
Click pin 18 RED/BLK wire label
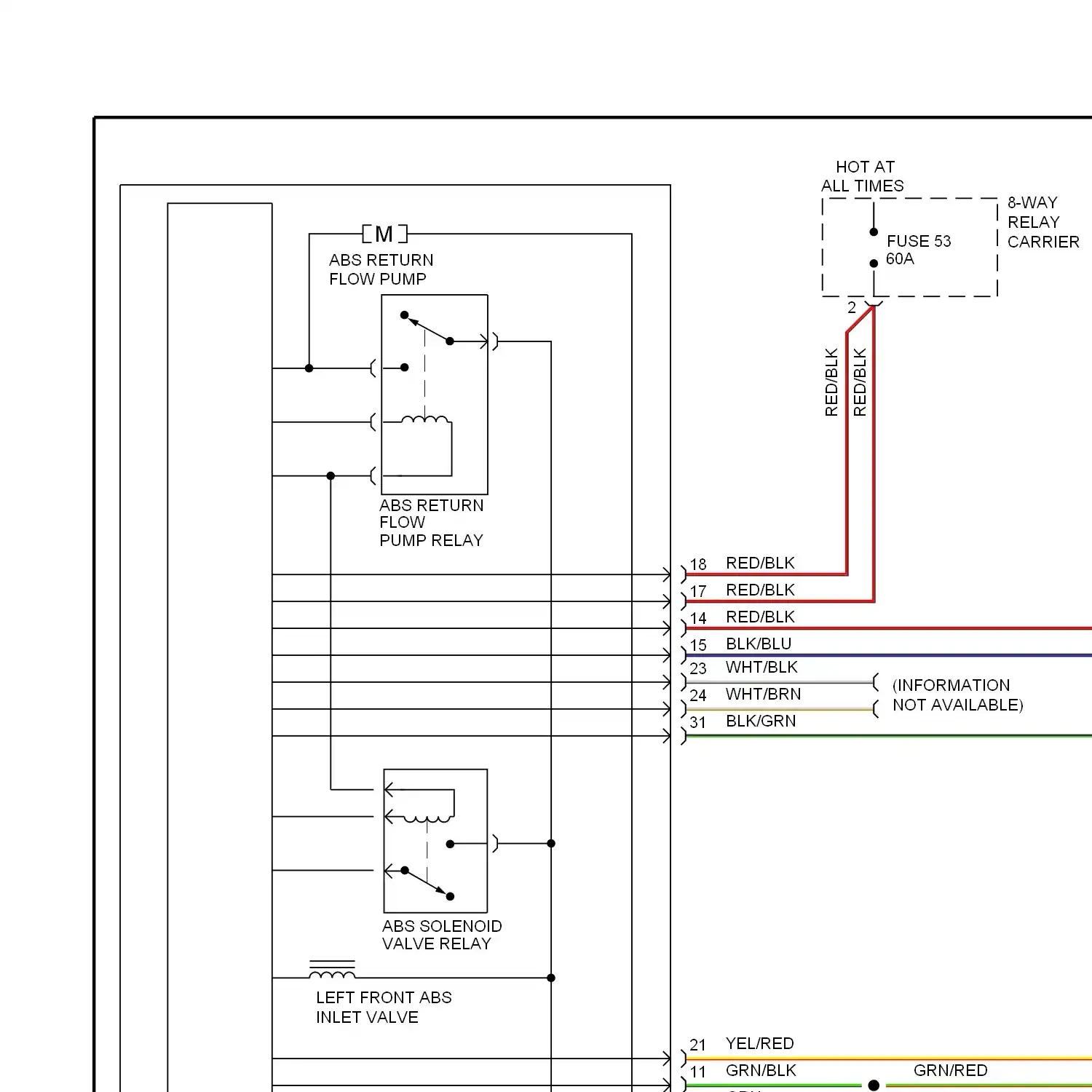point(760,563)
